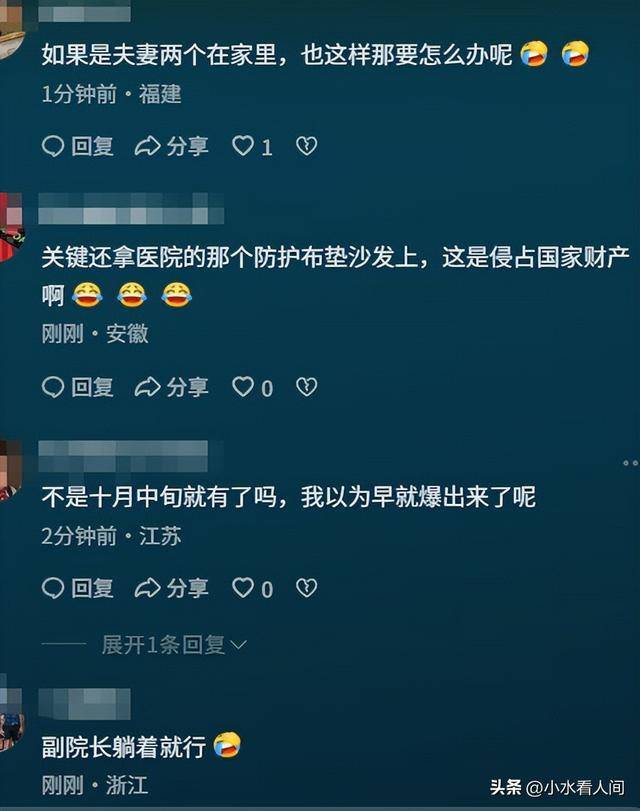Open the @小水看人间 watermark profile
Image resolution: width=640 pixels, height=811 pixels.
(x=575, y=787)
